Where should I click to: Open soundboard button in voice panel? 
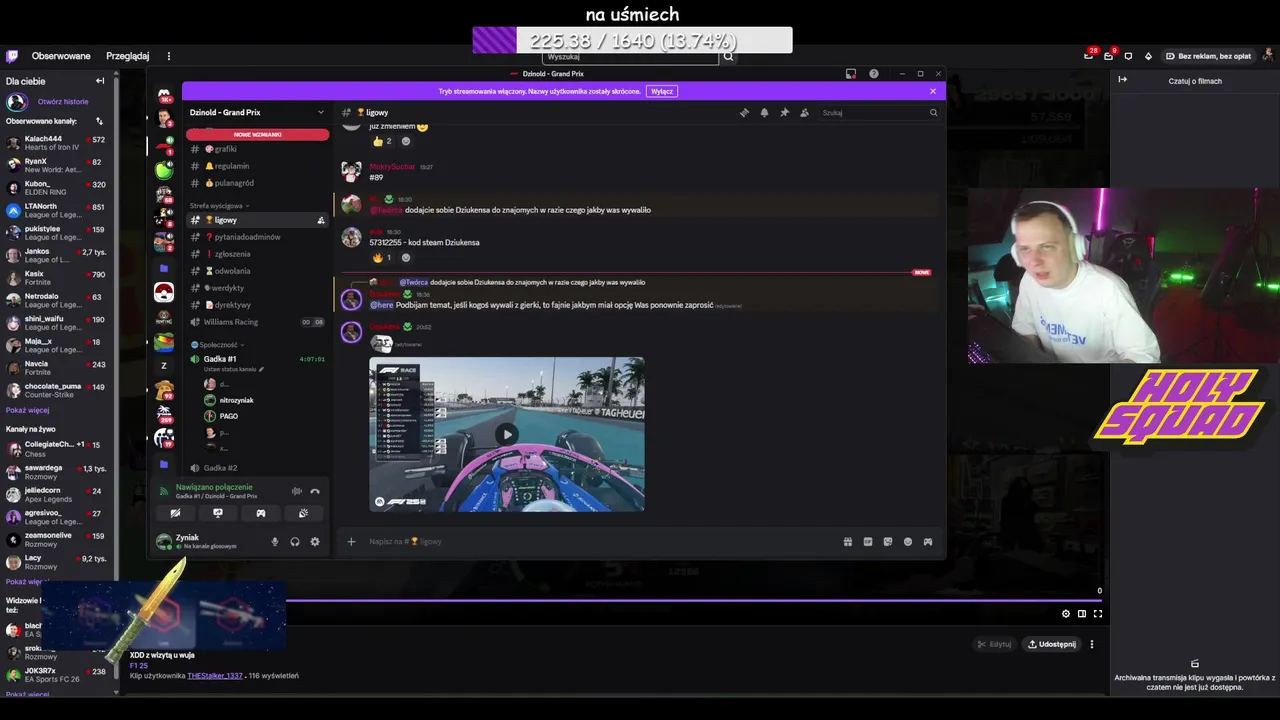[x=304, y=513]
